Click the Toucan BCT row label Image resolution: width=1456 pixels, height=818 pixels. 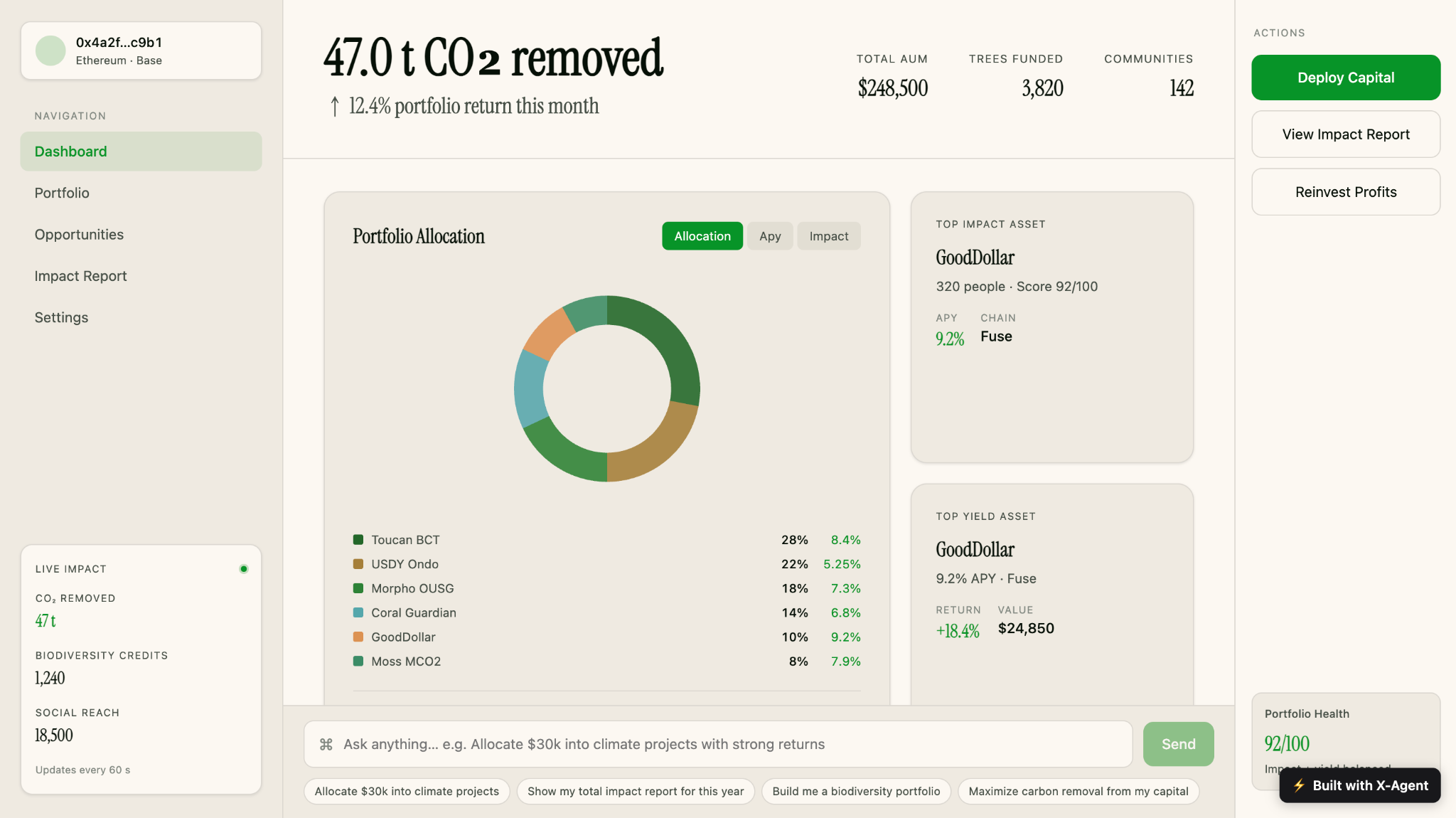(405, 540)
